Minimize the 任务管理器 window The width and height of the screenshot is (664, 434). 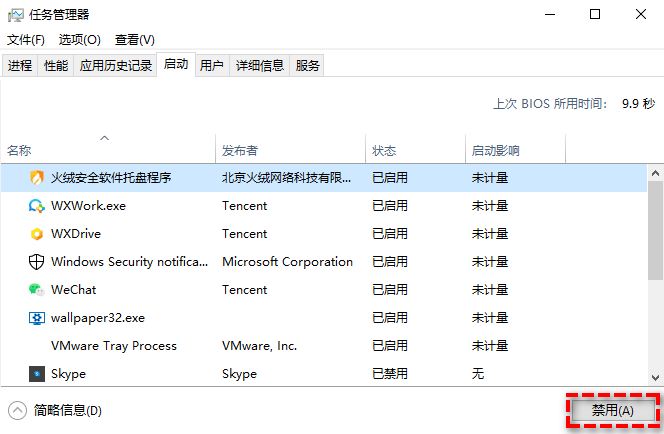coord(550,14)
